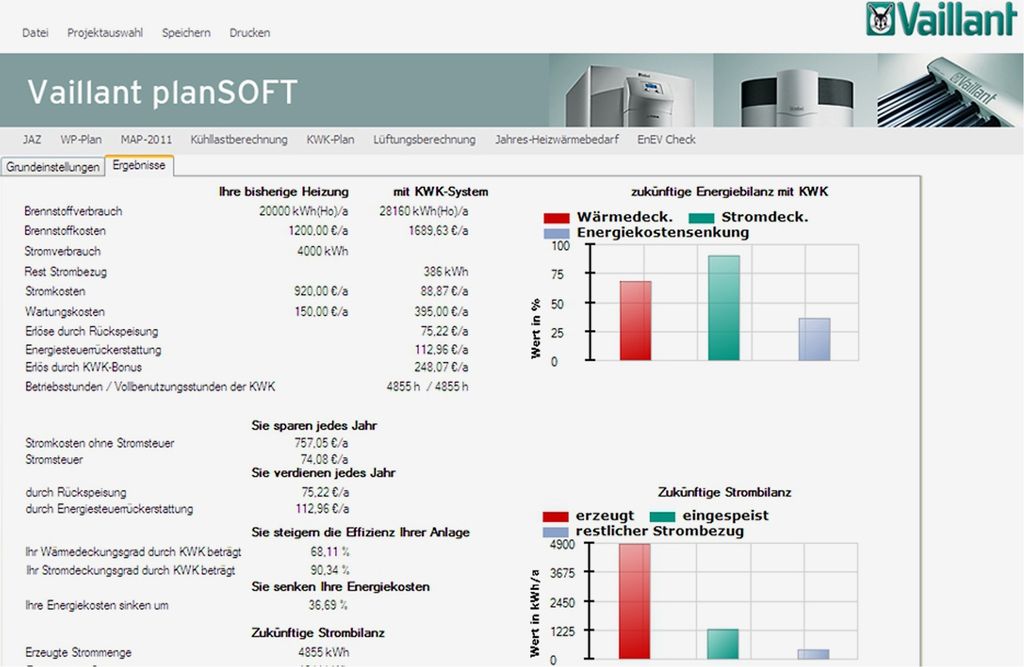The image size is (1024, 667).
Task: Click the KWK Brennstoffkosten value 1689,63 €/a
Action: [438, 231]
